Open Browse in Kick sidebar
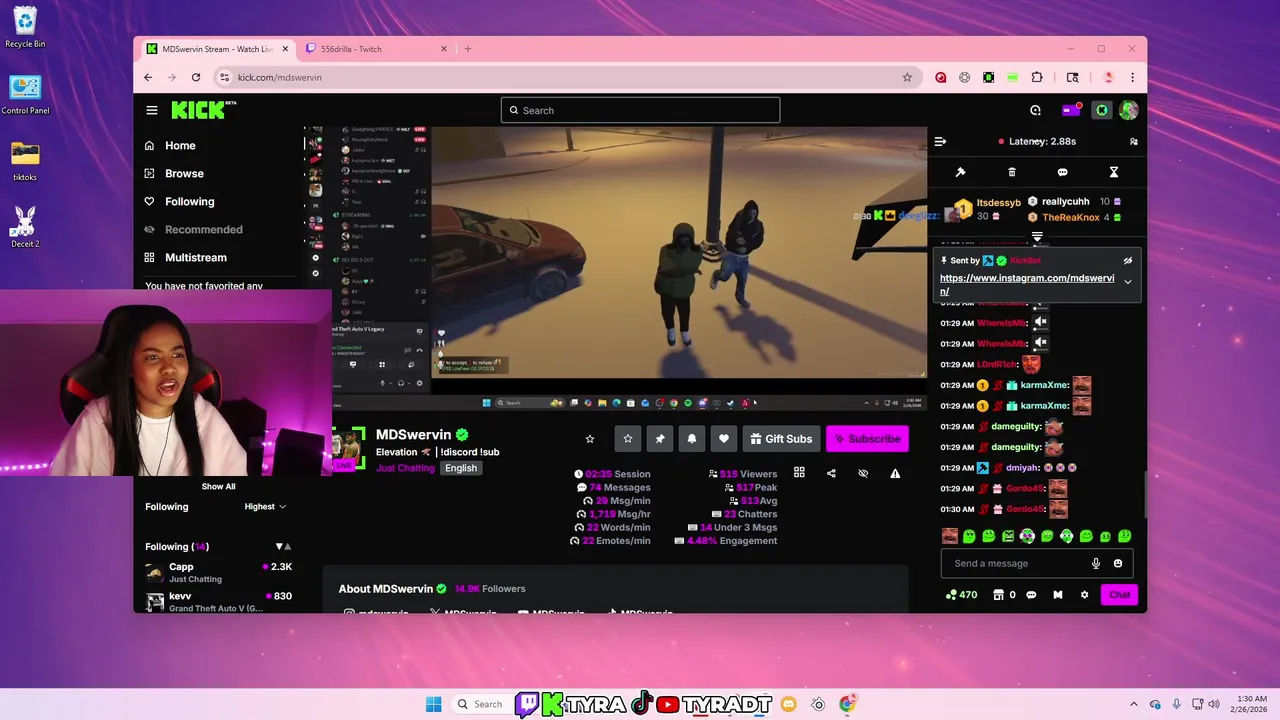This screenshot has width=1280, height=720. (184, 173)
